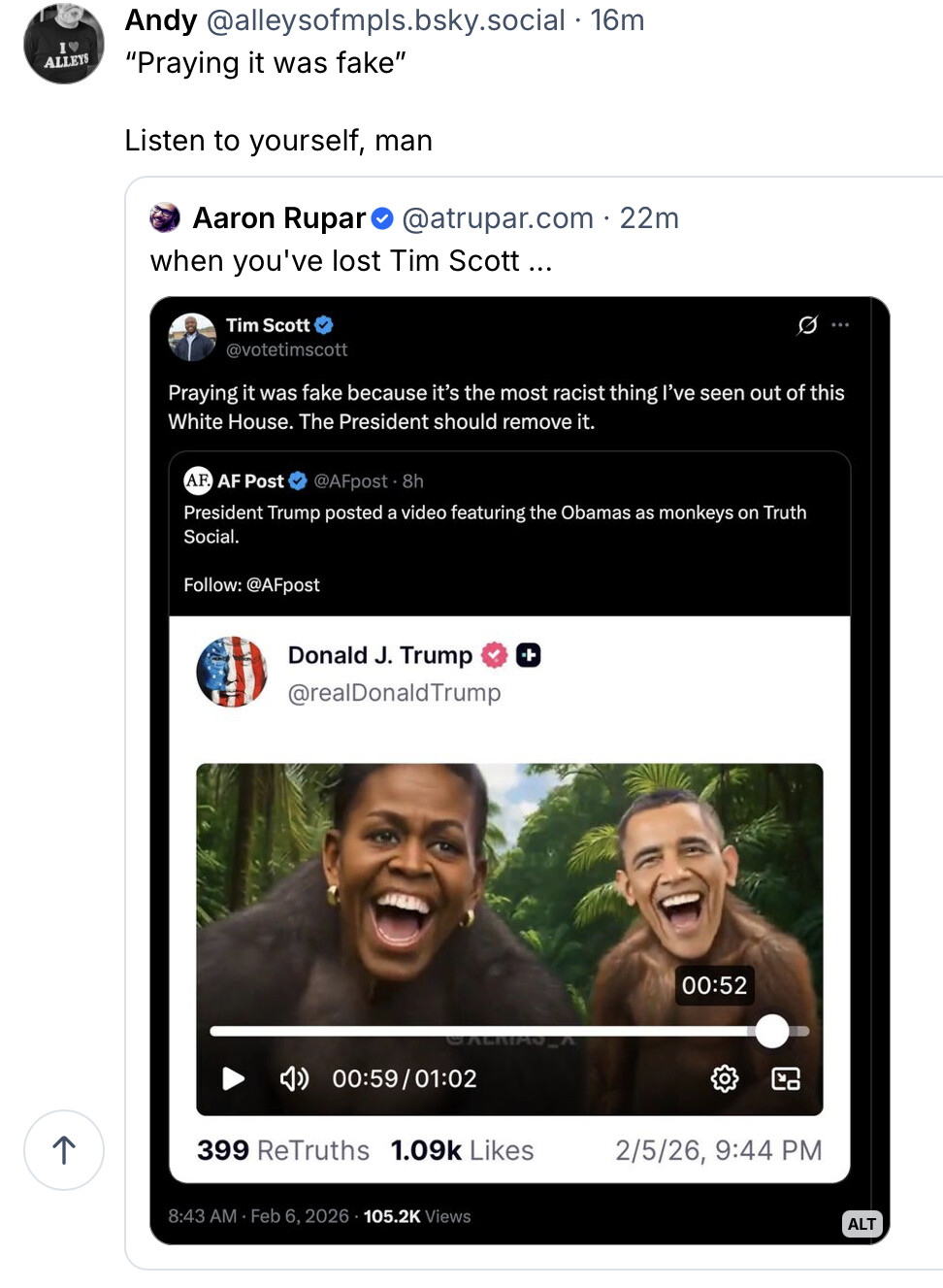Viewport: 943px width, 1288px height.
Task: Click the AF Post logo icon
Action: [198, 480]
